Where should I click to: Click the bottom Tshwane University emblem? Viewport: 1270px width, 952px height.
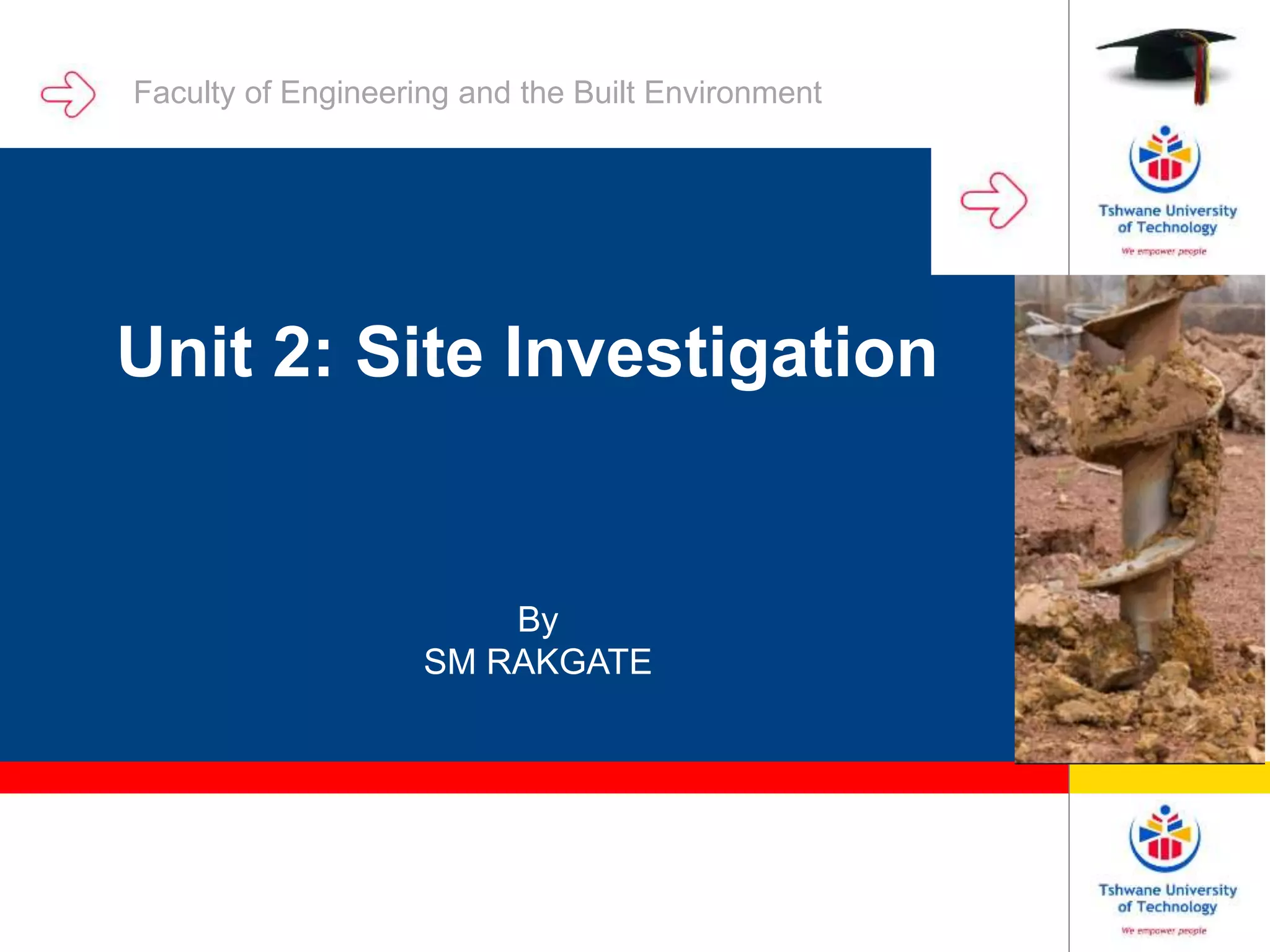[1165, 839]
